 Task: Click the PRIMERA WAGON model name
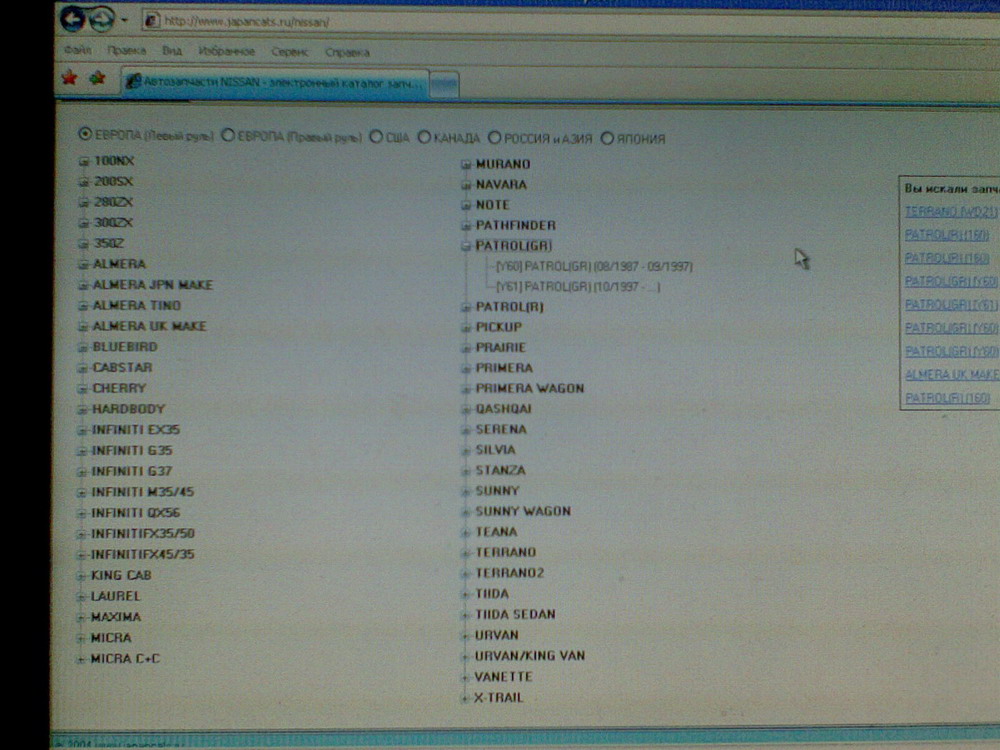(x=529, y=388)
